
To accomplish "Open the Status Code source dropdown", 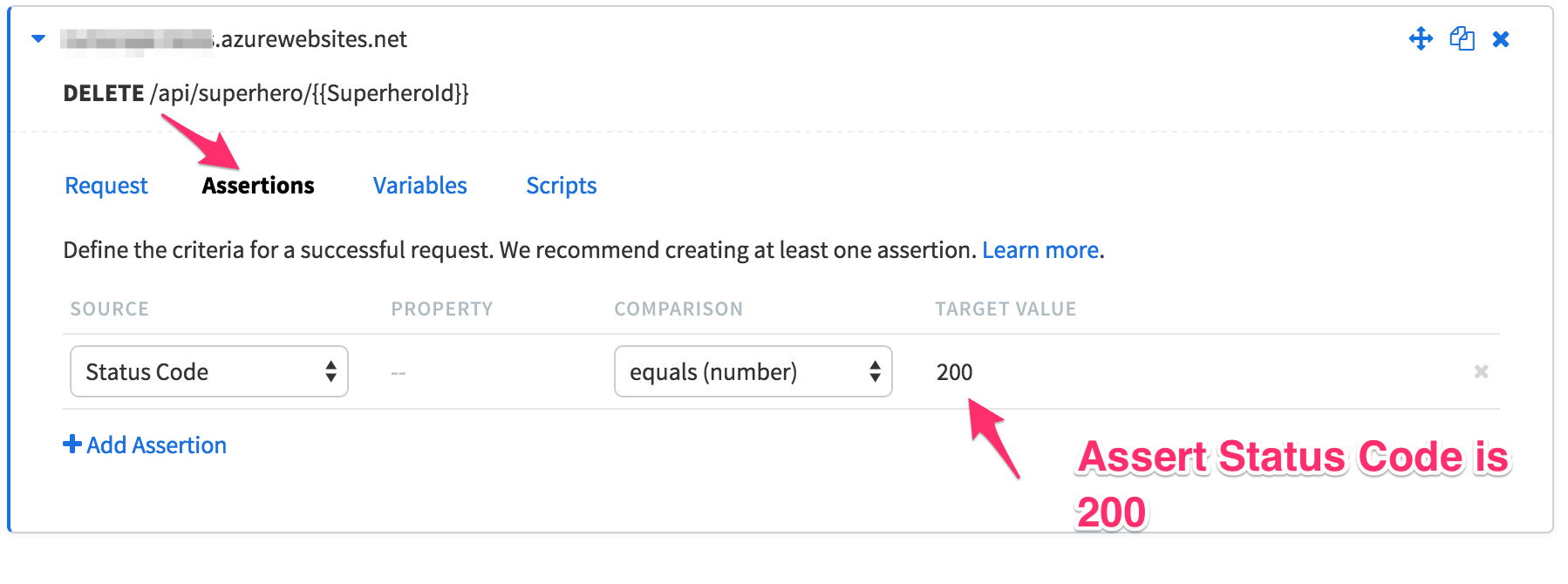I will coord(209,371).
